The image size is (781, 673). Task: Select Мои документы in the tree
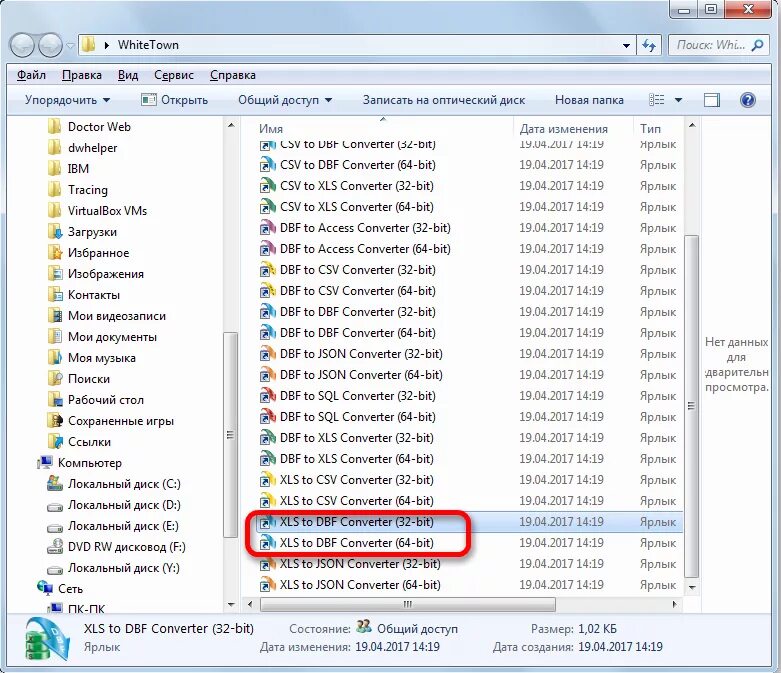click(x=112, y=337)
